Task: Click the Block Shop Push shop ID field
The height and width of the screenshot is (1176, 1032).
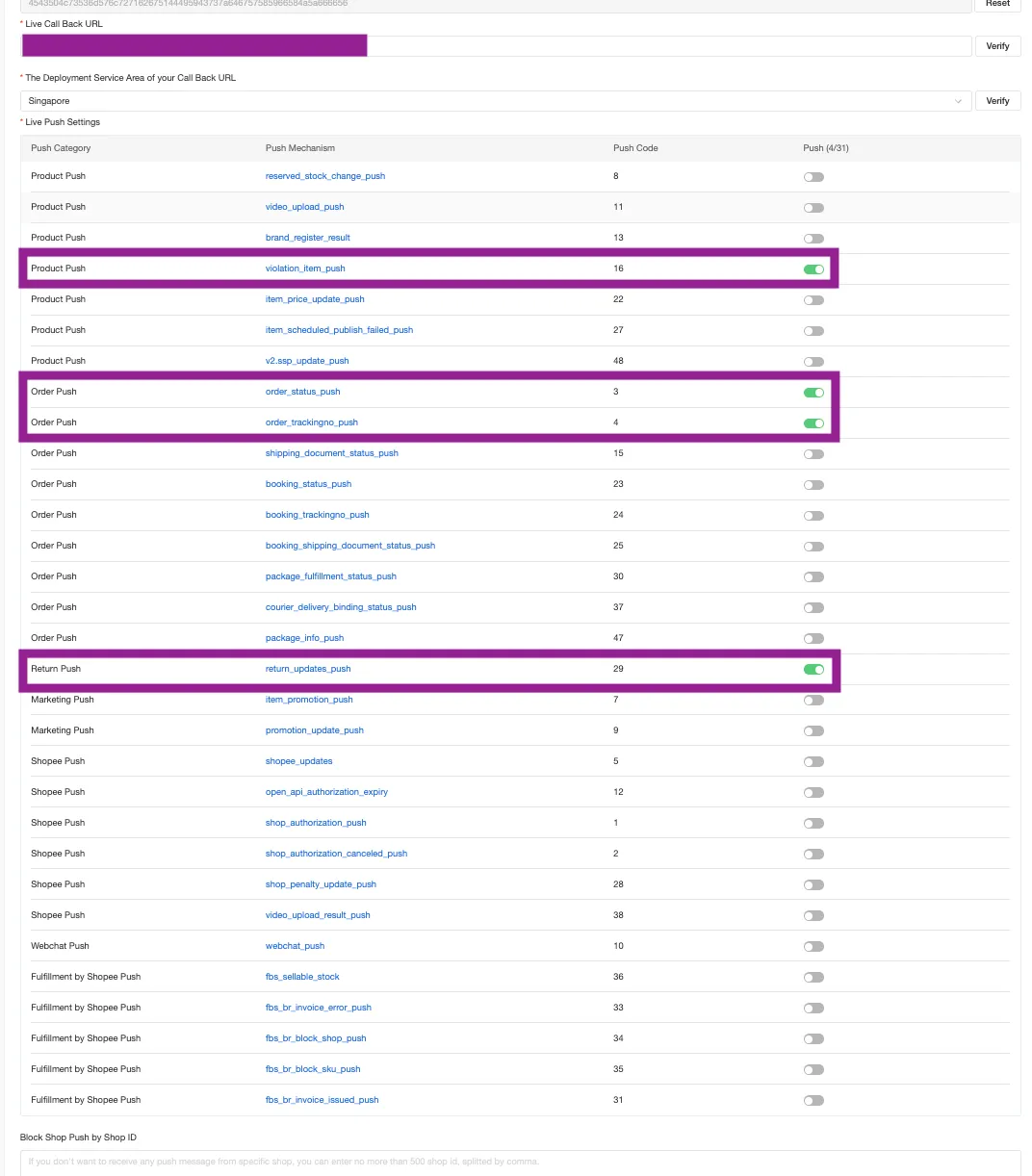Action: click(x=520, y=1162)
